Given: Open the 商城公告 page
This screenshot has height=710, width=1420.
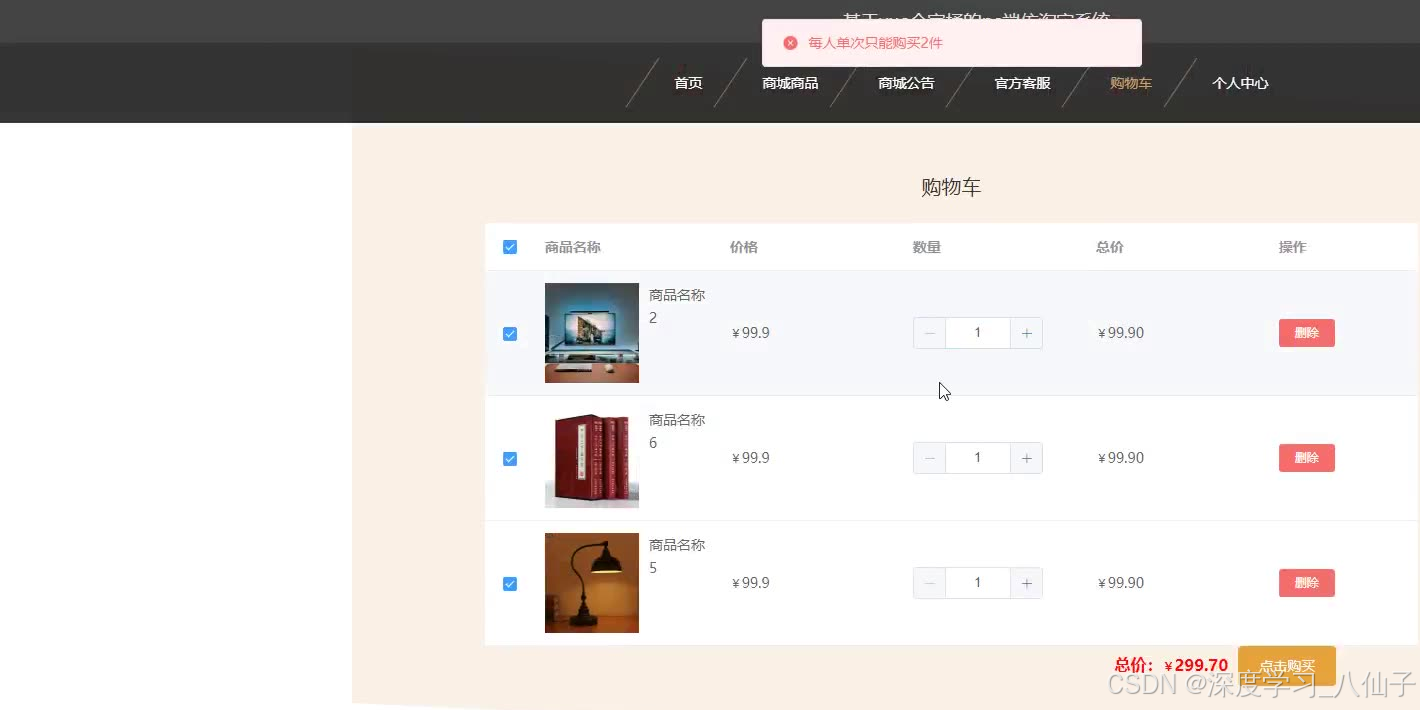Looking at the screenshot, I should [x=906, y=83].
